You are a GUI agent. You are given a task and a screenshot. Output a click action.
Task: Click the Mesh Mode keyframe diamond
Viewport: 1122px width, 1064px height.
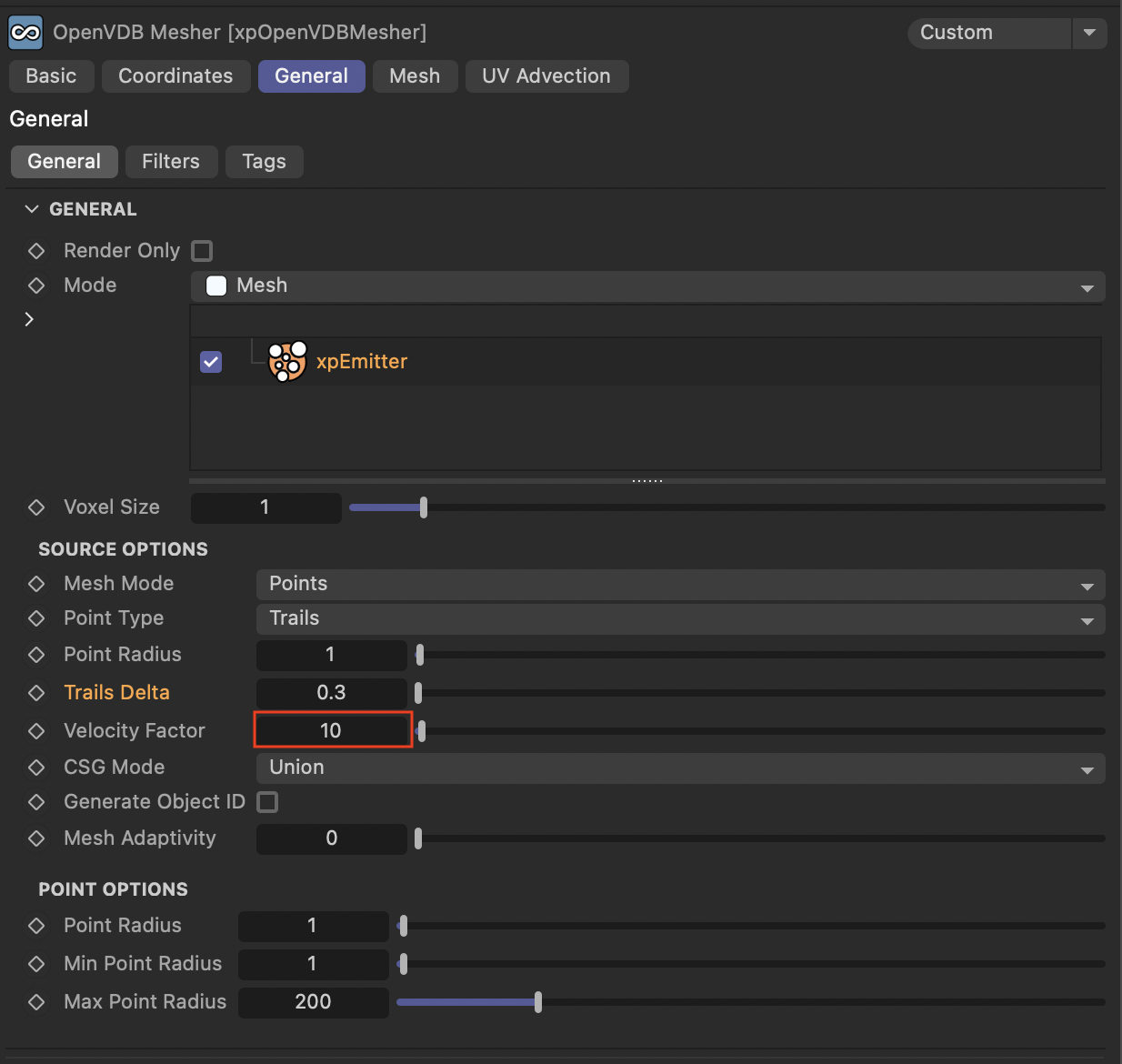pos(36,583)
